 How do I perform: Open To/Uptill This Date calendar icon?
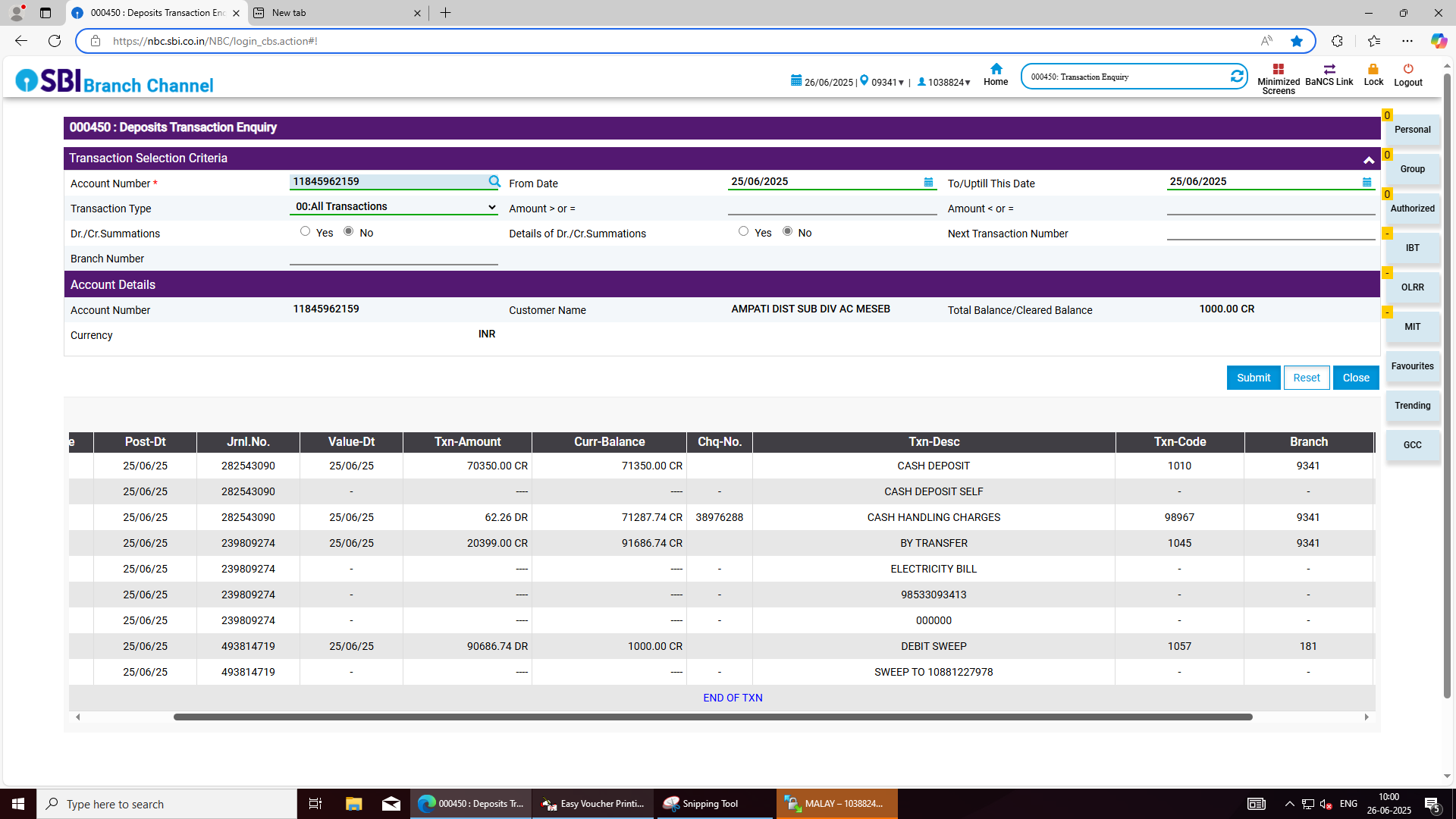pyautogui.click(x=1367, y=182)
